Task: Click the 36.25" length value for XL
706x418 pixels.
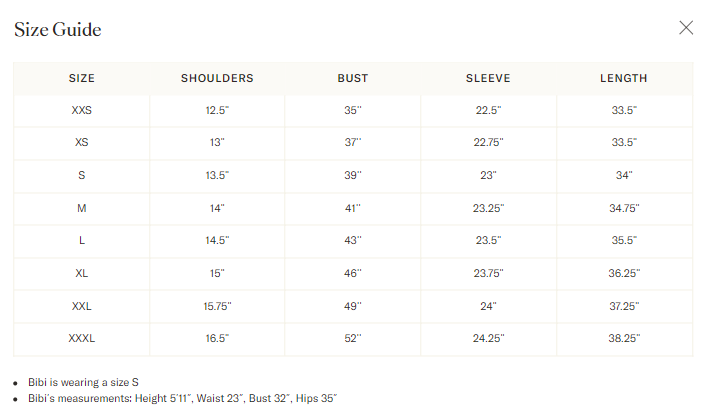Action: click(x=624, y=273)
